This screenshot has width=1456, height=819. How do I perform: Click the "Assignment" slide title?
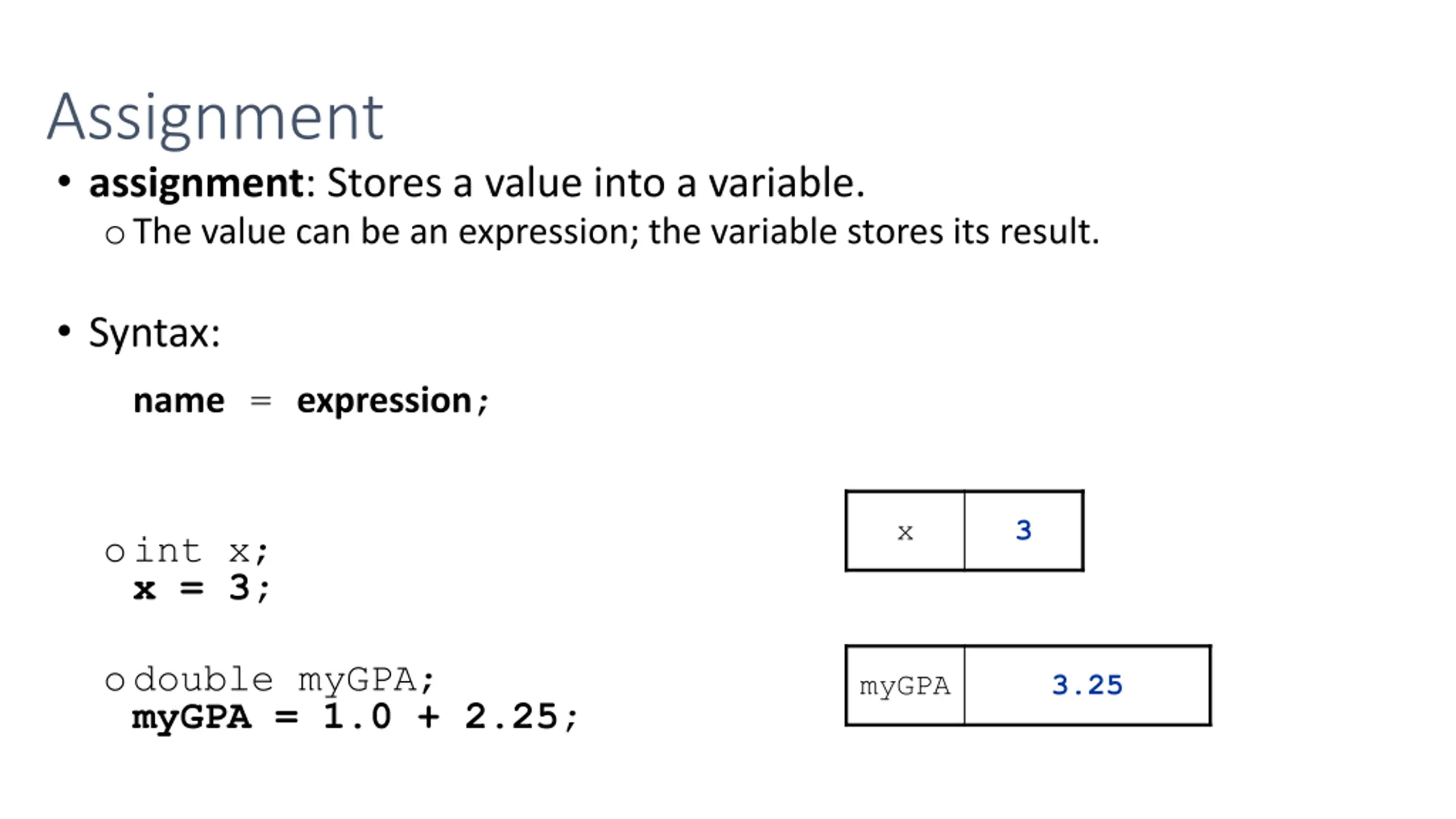click(x=215, y=118)
